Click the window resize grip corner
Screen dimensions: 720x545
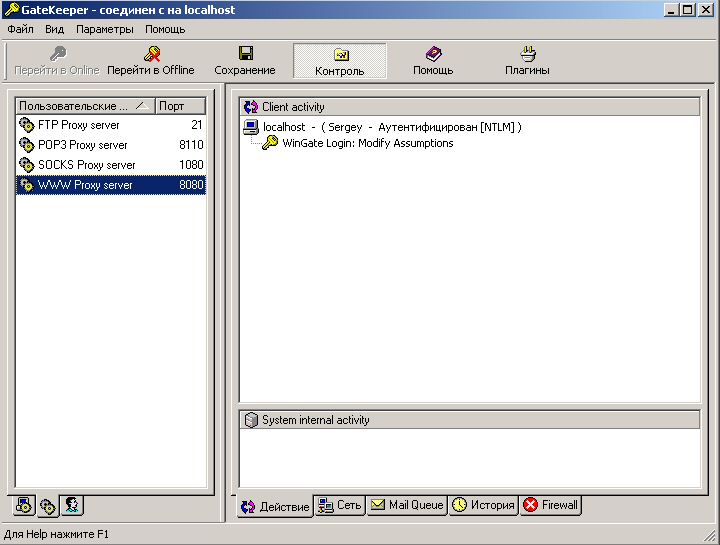pyautogui.click(x=710, y=534)
